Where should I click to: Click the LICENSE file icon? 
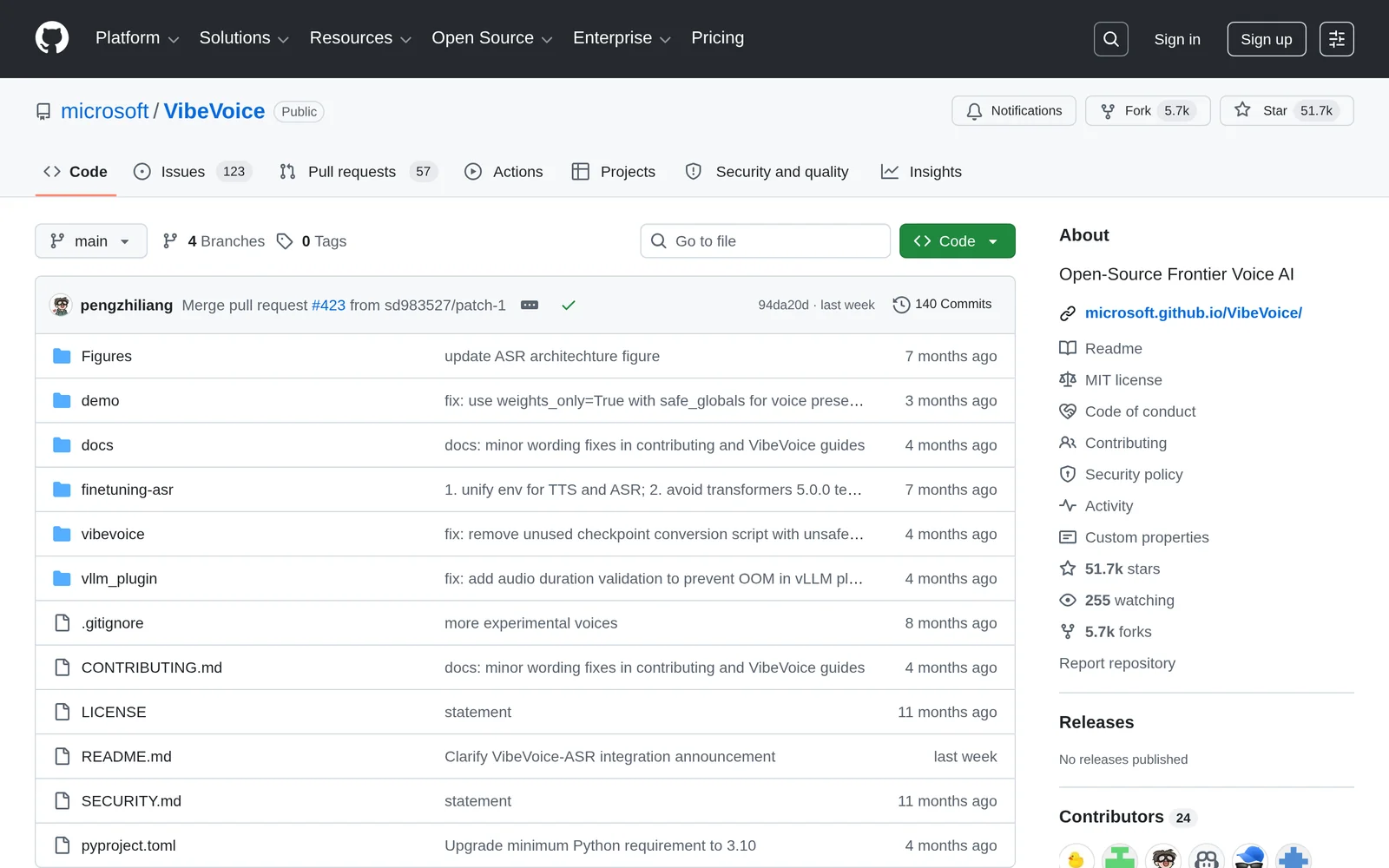click(62, 712)
